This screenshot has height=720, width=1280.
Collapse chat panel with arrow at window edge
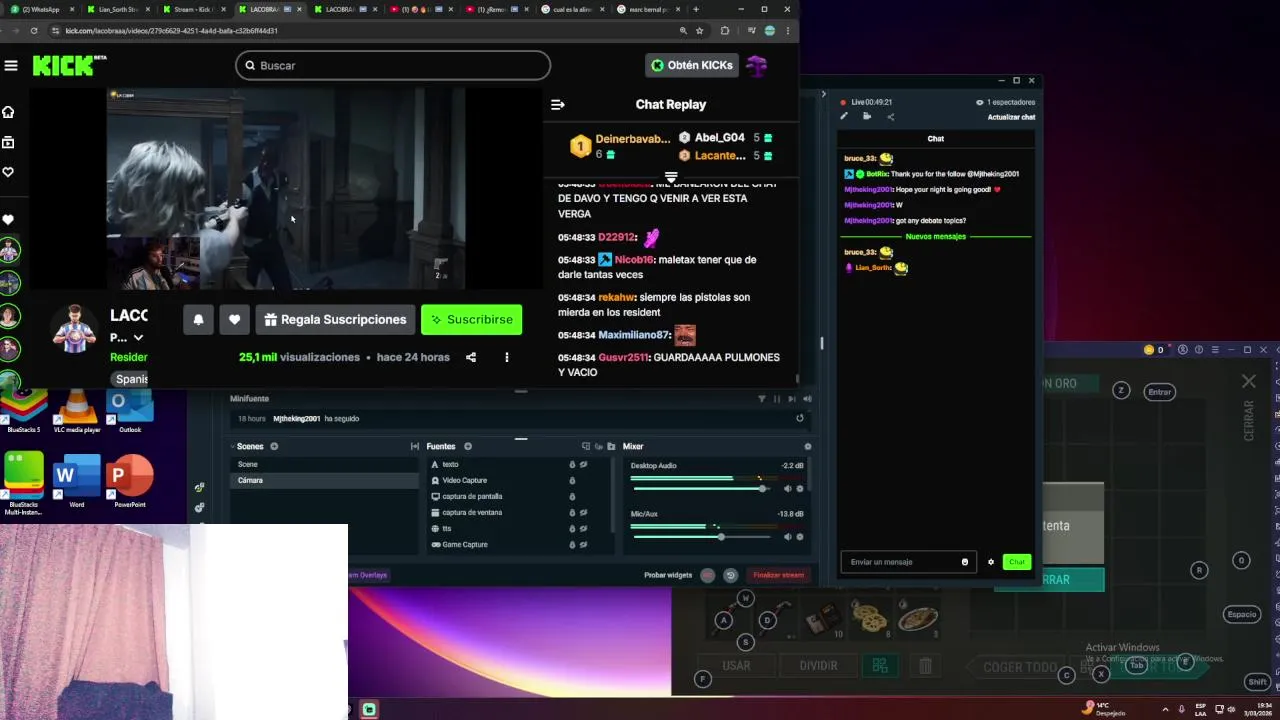point(824,94)
